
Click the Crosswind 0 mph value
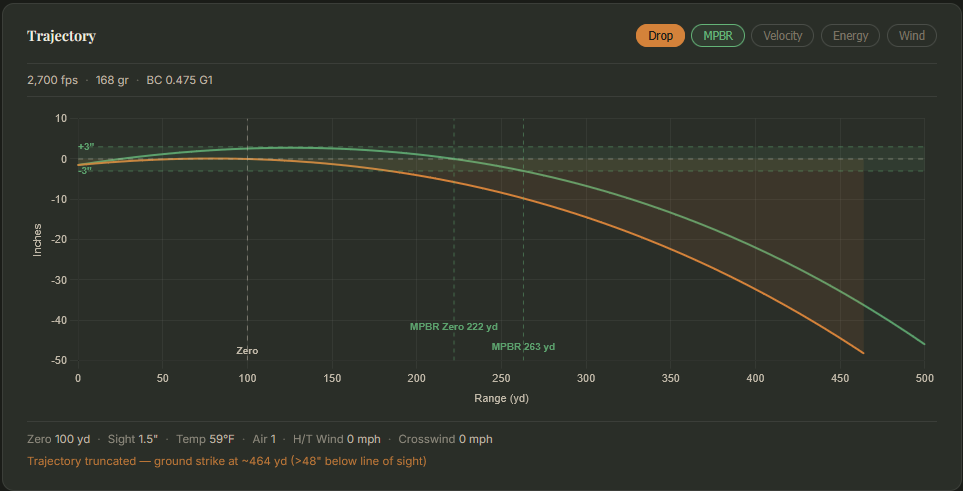445,439
